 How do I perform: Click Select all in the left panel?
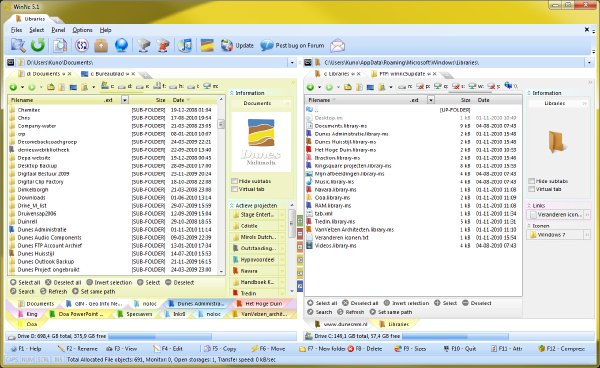pos(25,282)
